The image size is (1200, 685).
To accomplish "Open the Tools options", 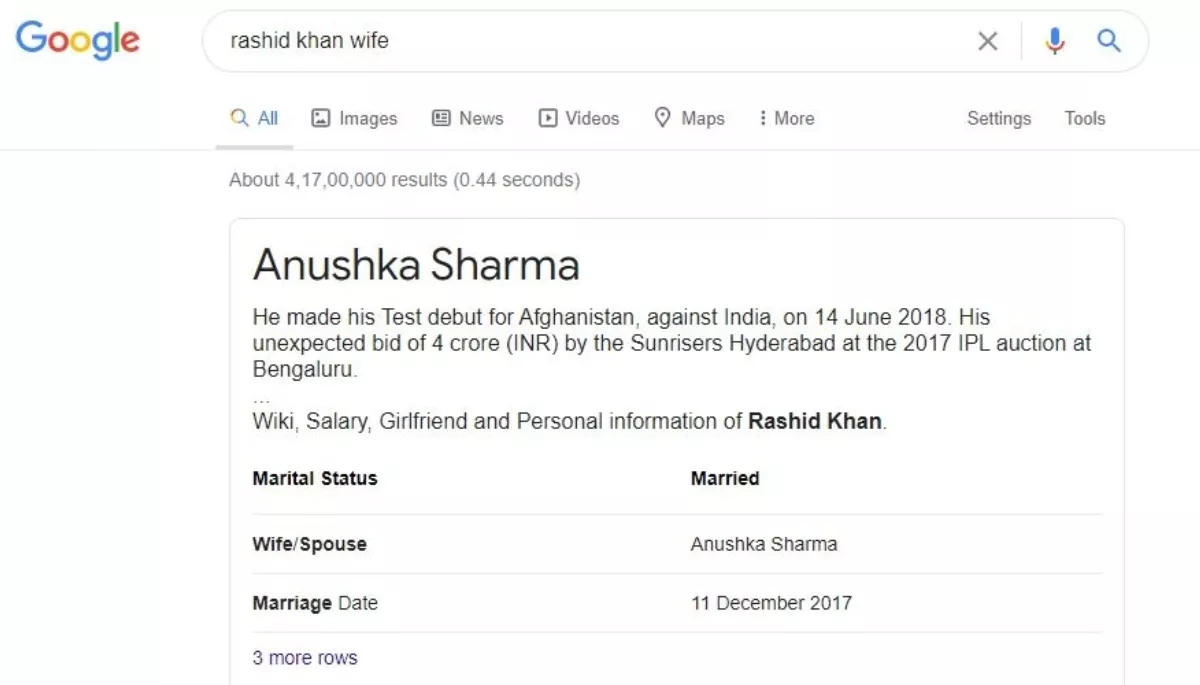I will click(1084, 118).
